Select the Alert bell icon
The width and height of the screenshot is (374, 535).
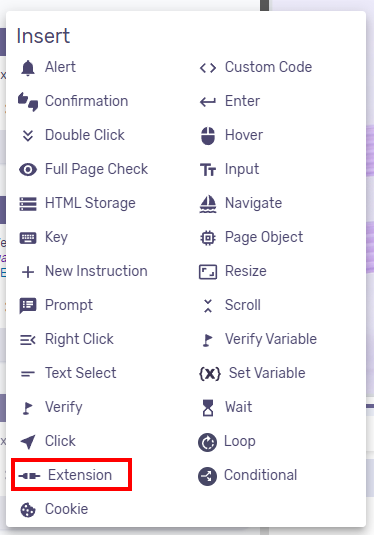click(x=28, y=67)
